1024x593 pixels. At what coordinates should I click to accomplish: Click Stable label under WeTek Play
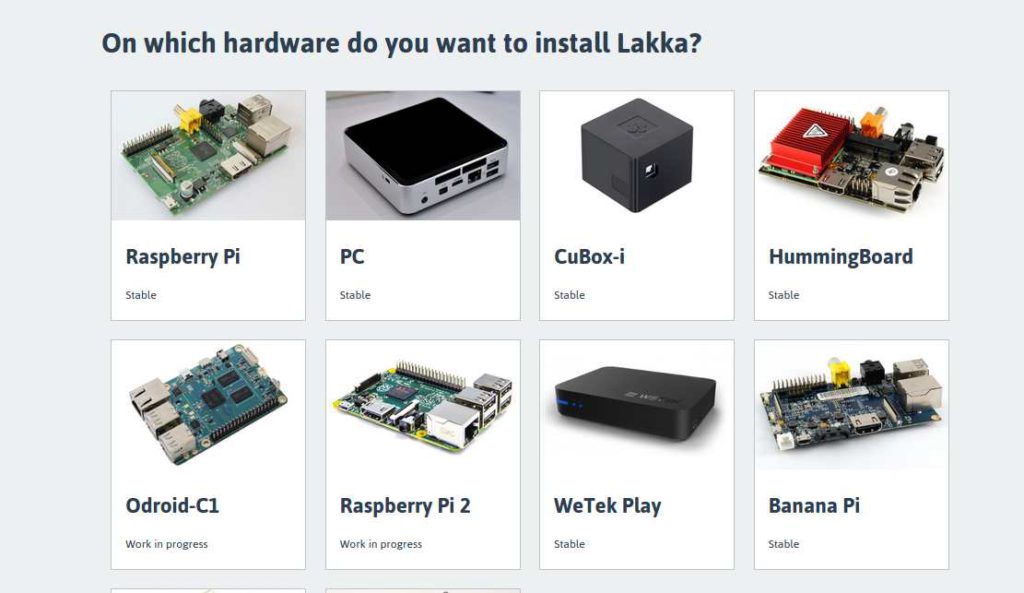[569, 544]
